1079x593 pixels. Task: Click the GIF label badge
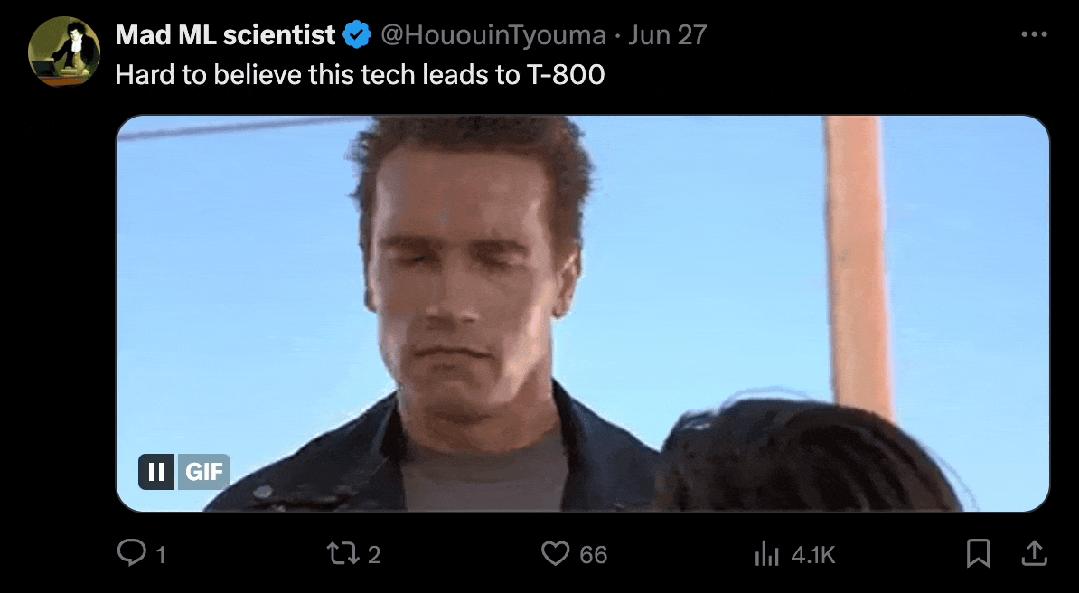(x=204, y=472)
